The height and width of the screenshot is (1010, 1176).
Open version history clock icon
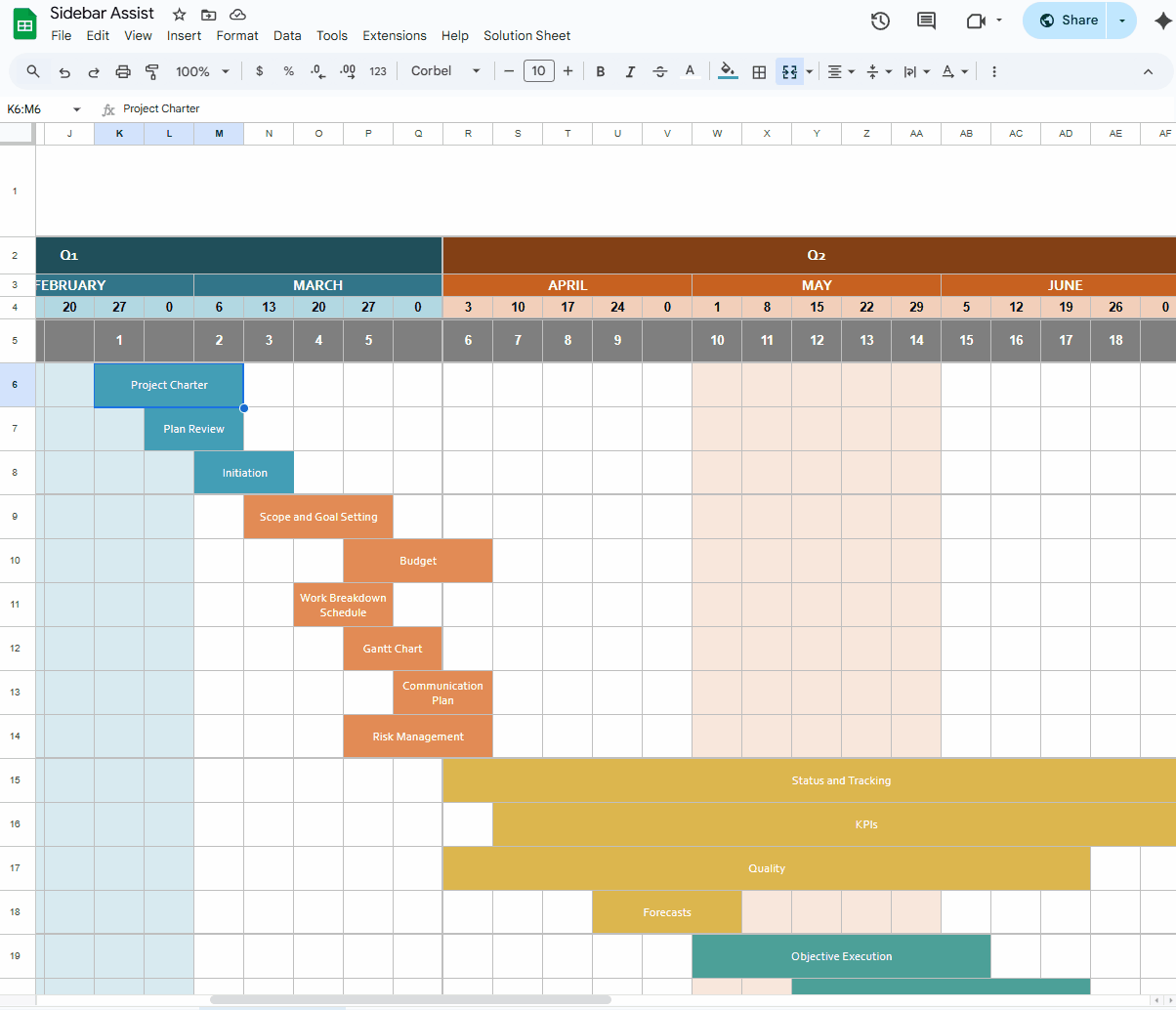[880, 21]
